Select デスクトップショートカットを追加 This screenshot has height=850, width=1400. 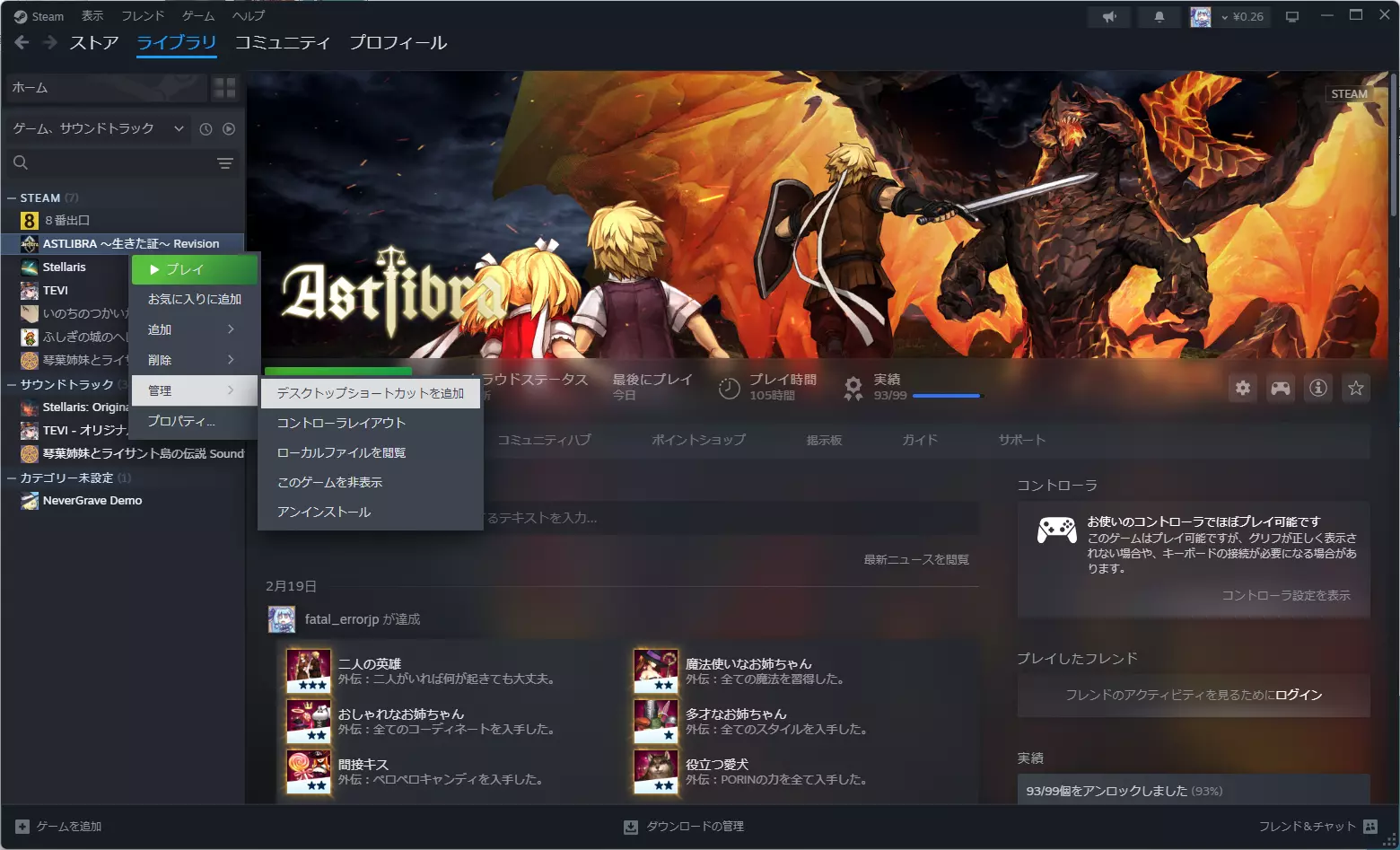pos(371,393)
